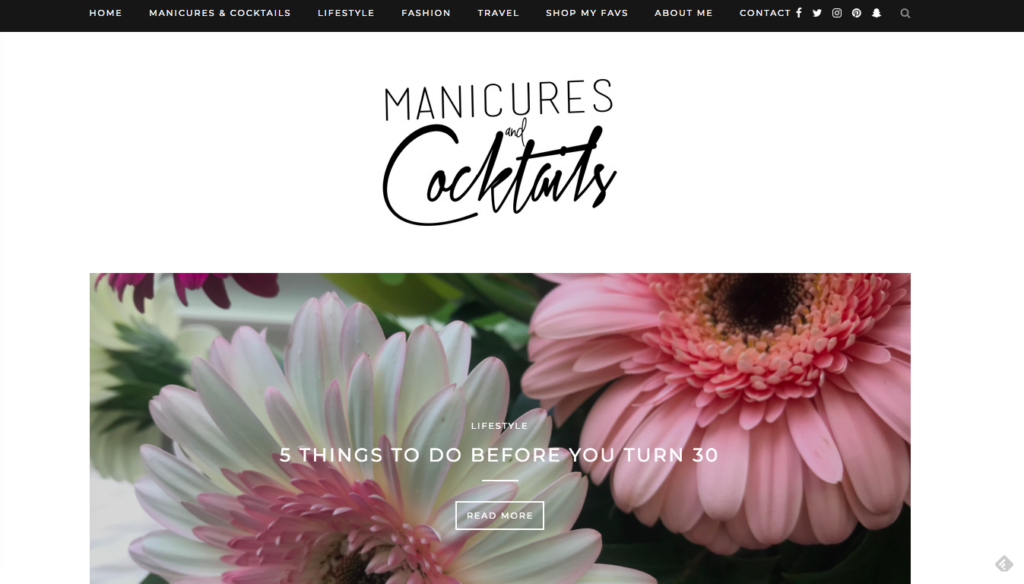Open the Snapchat ghost icon
1024x584 pixels.
tap(876, 13)
